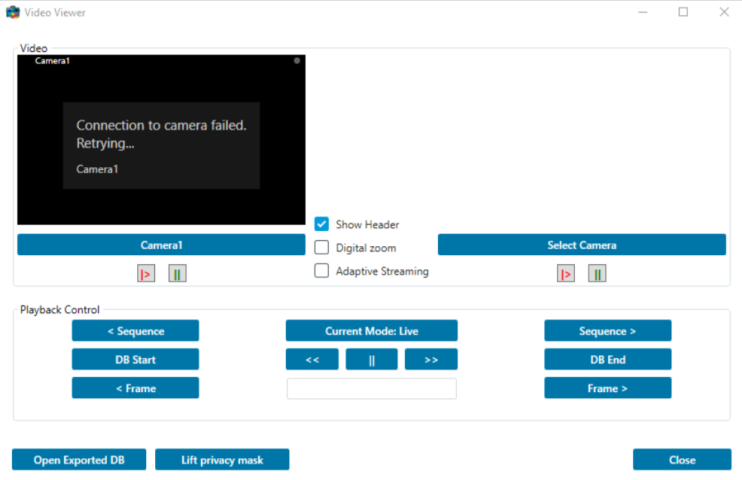Enable Adaptive Streaming checkbox

click(322, 270)
